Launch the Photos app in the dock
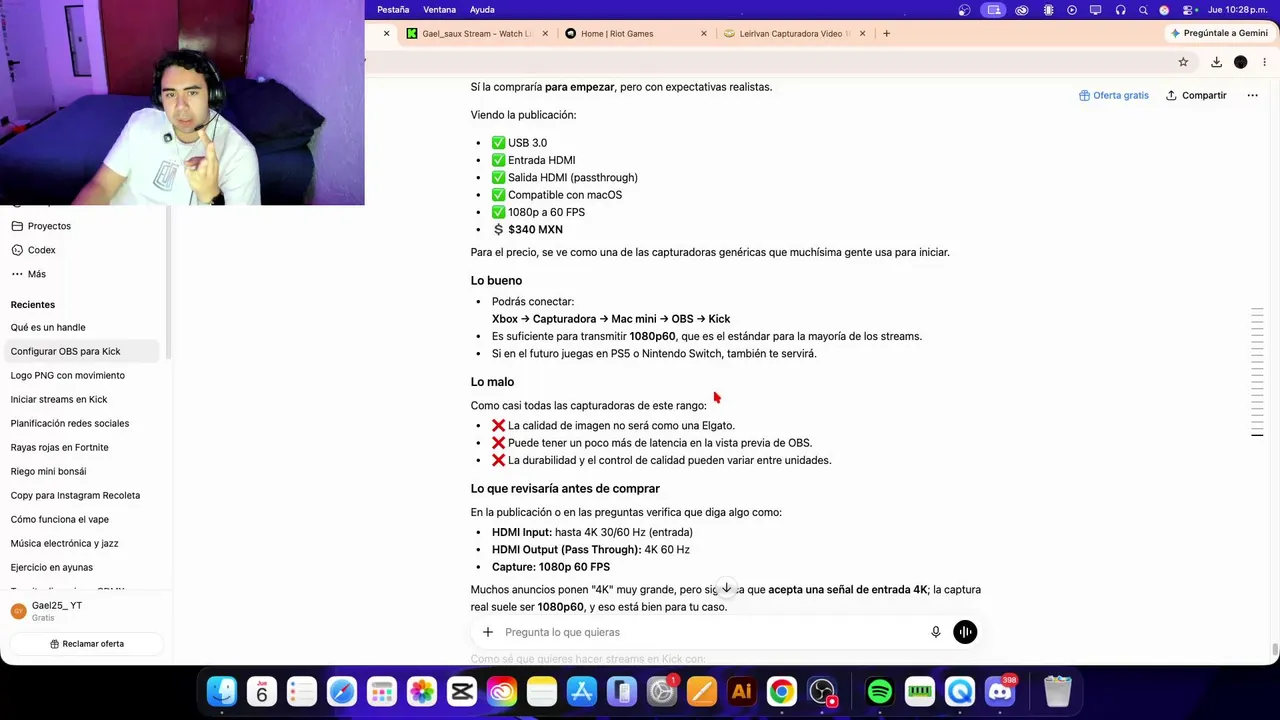The width and height of the screenshot is (1280, 720). pyautogui.click(x=422, y=691)
